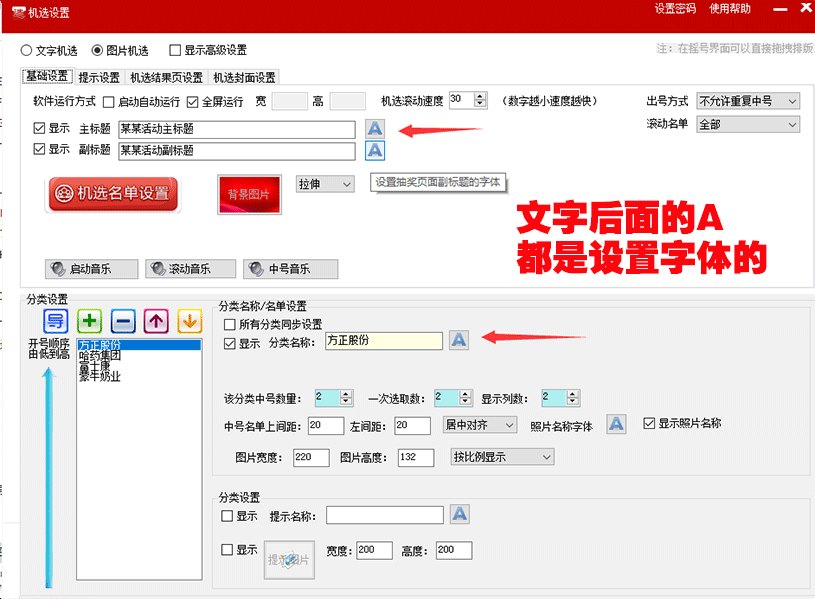
Task: Click the blue minus remove-category icon
Action: [x=123, y=321]
